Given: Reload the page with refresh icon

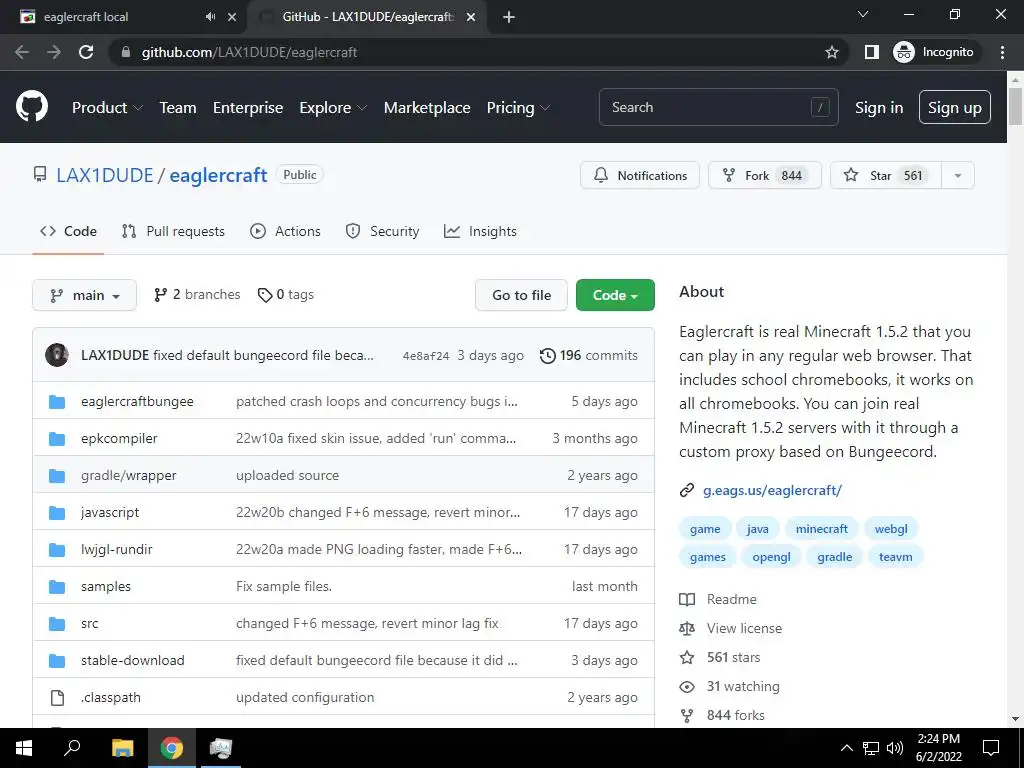Looking at the screenshot, I should click(86, 52).
